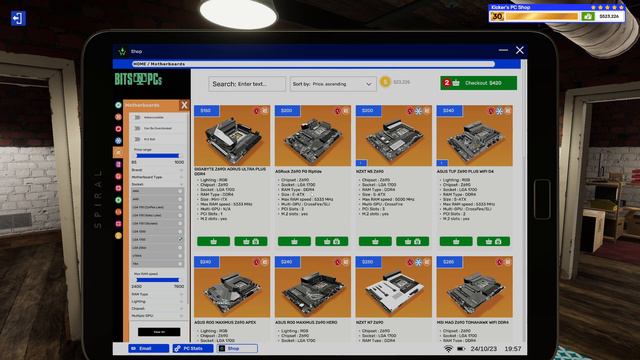
Task: Go to HOME in the breadcrumb
Action: point(140,64)
